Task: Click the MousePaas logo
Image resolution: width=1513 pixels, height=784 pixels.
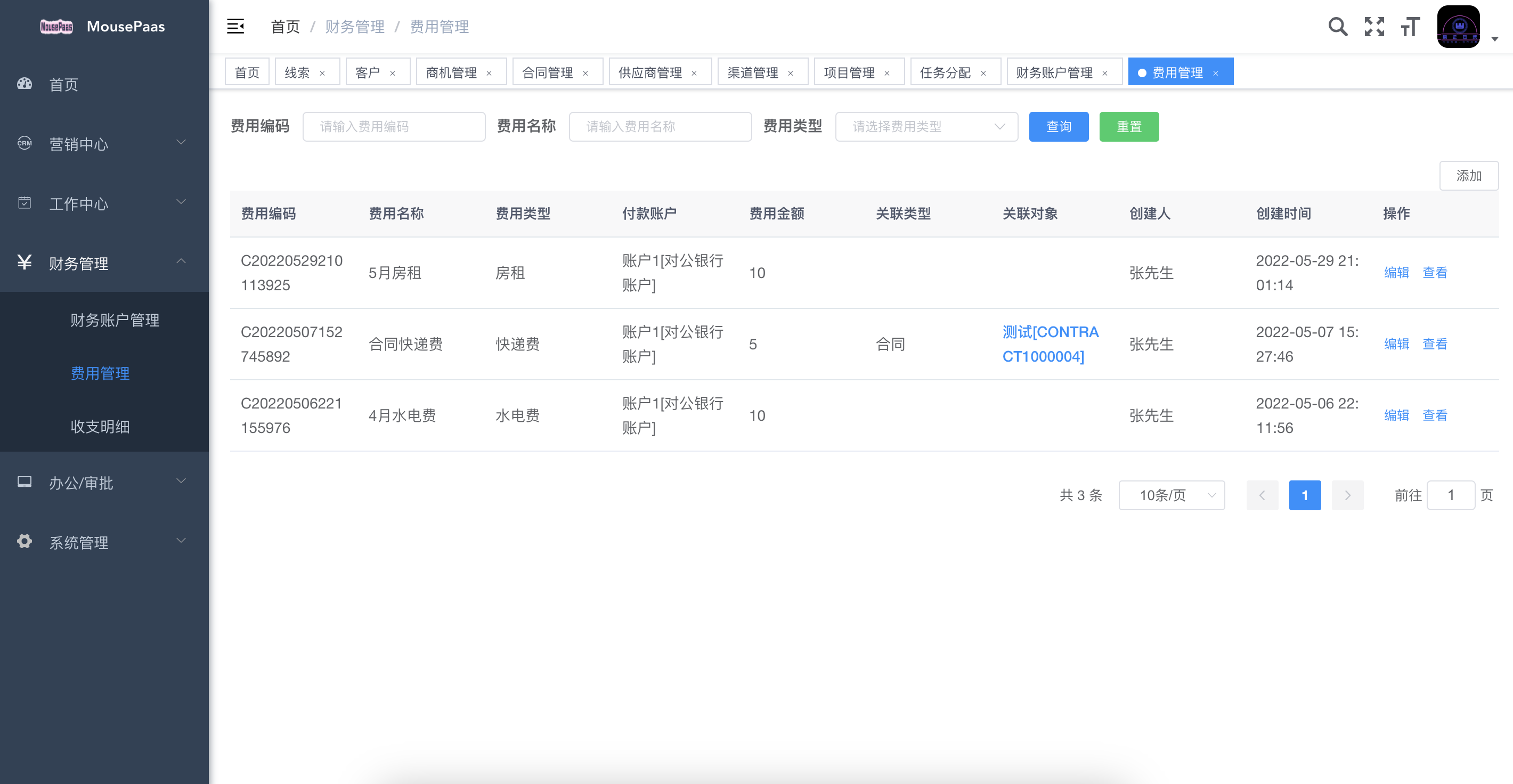Action: pos(56,27)
